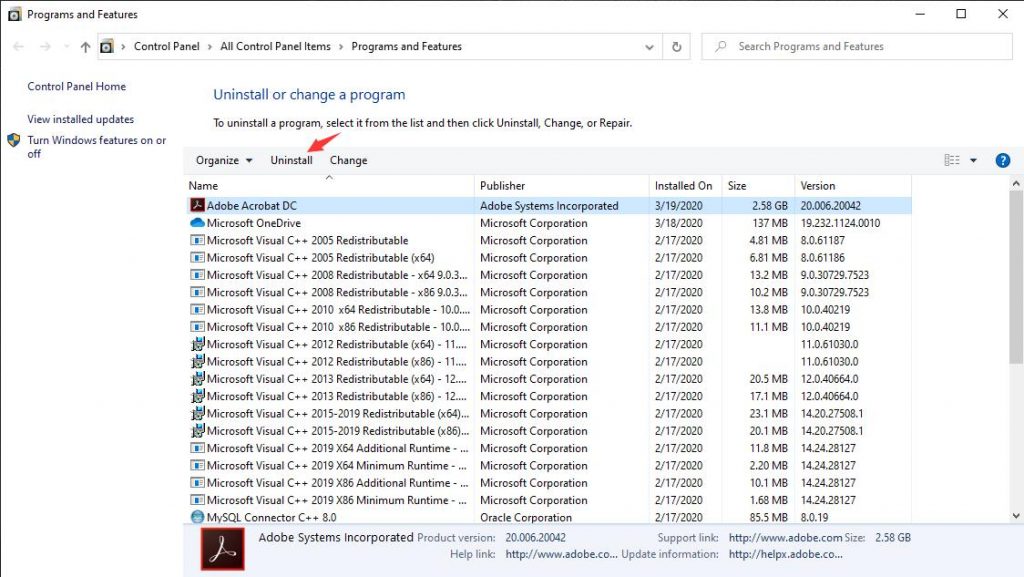This screenshot has height=577, width=1024.
Task: Click the large Adobe Acrobat logo in details pane
Action: click(223, 549)
